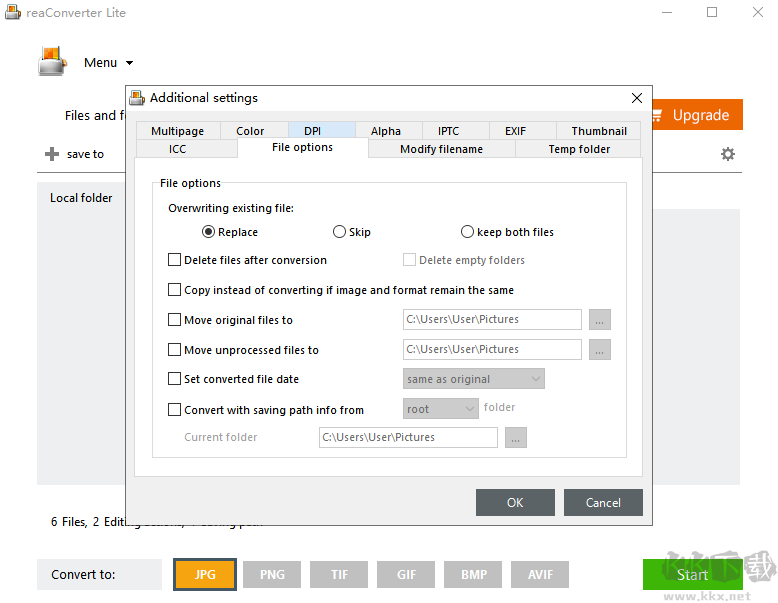Click the 6 Files status text
778x603 pixels.
[x=68, y=522]
